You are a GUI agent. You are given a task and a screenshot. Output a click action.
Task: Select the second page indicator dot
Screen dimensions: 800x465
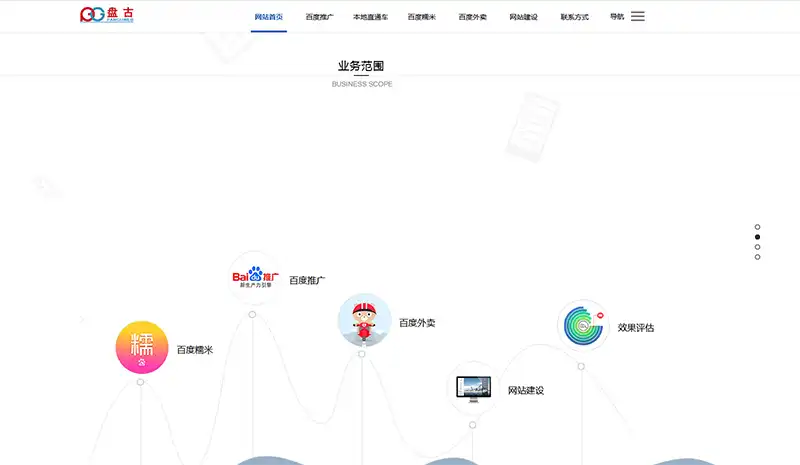point(757,237)
